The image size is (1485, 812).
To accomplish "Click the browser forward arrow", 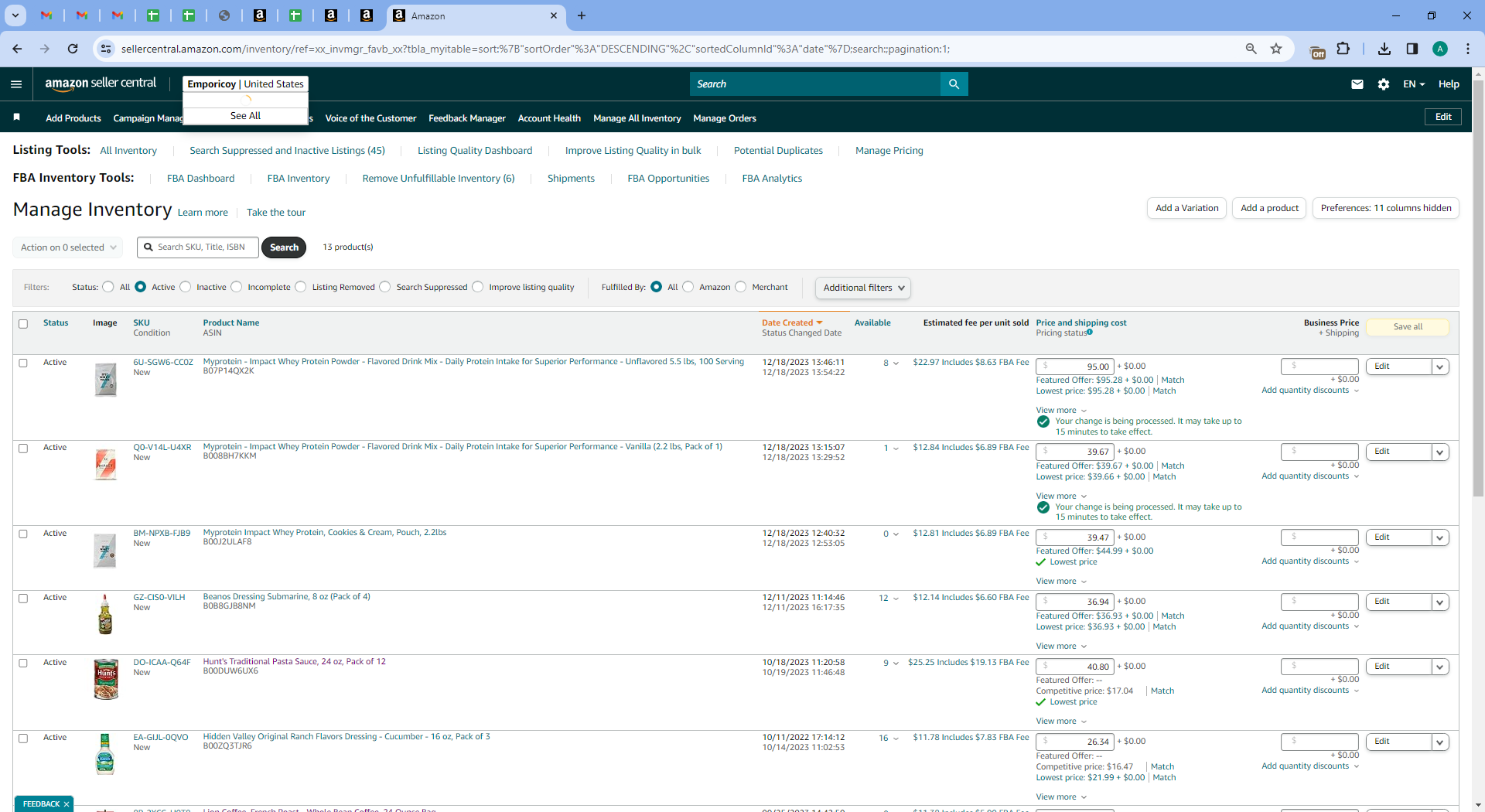I will 45,49.
